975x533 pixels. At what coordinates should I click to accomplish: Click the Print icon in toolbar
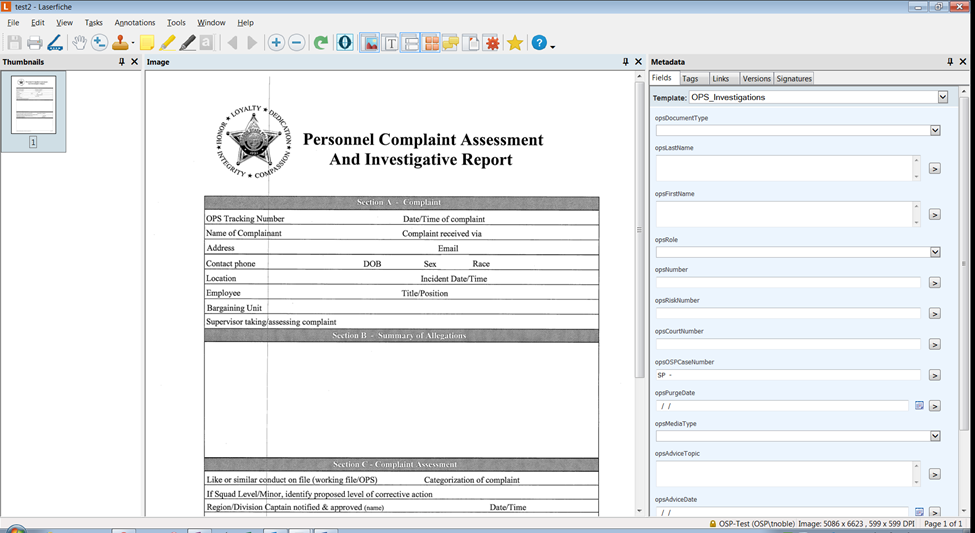pyautogui.click(x=35, y=43)
